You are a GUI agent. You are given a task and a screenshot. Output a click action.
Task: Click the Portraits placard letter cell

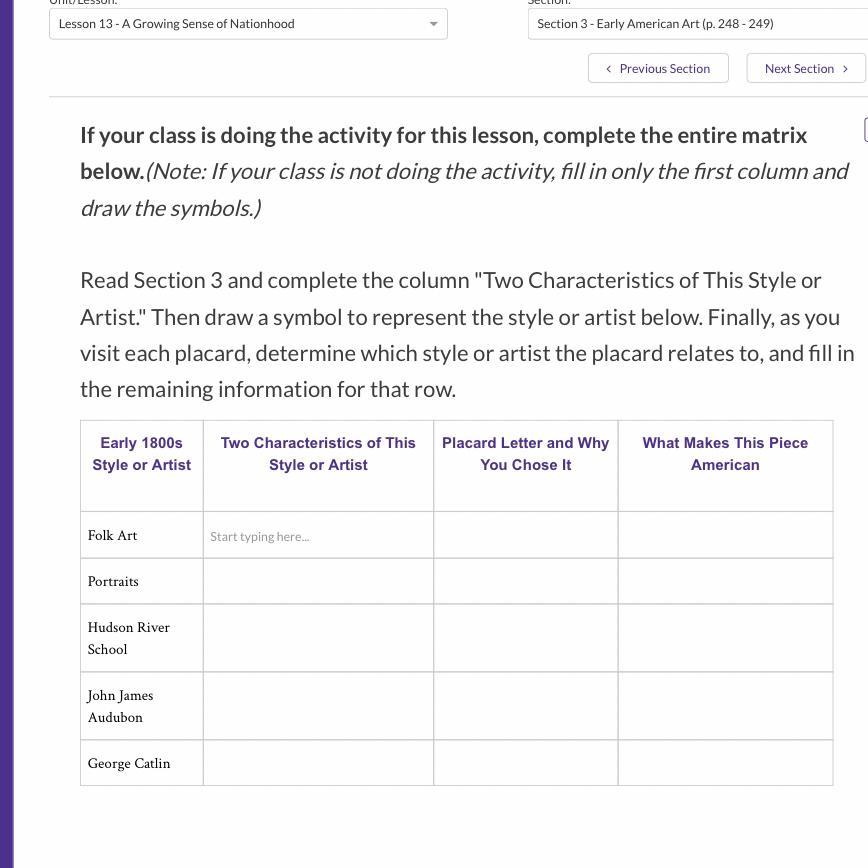pos(525,581)
